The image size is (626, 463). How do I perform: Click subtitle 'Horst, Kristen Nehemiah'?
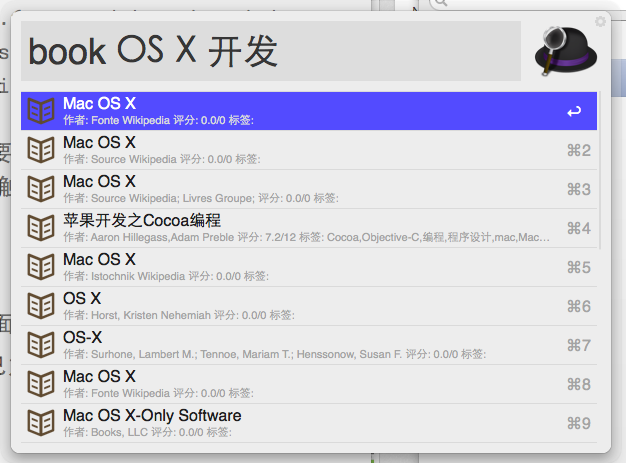click(x=179, y=315)
